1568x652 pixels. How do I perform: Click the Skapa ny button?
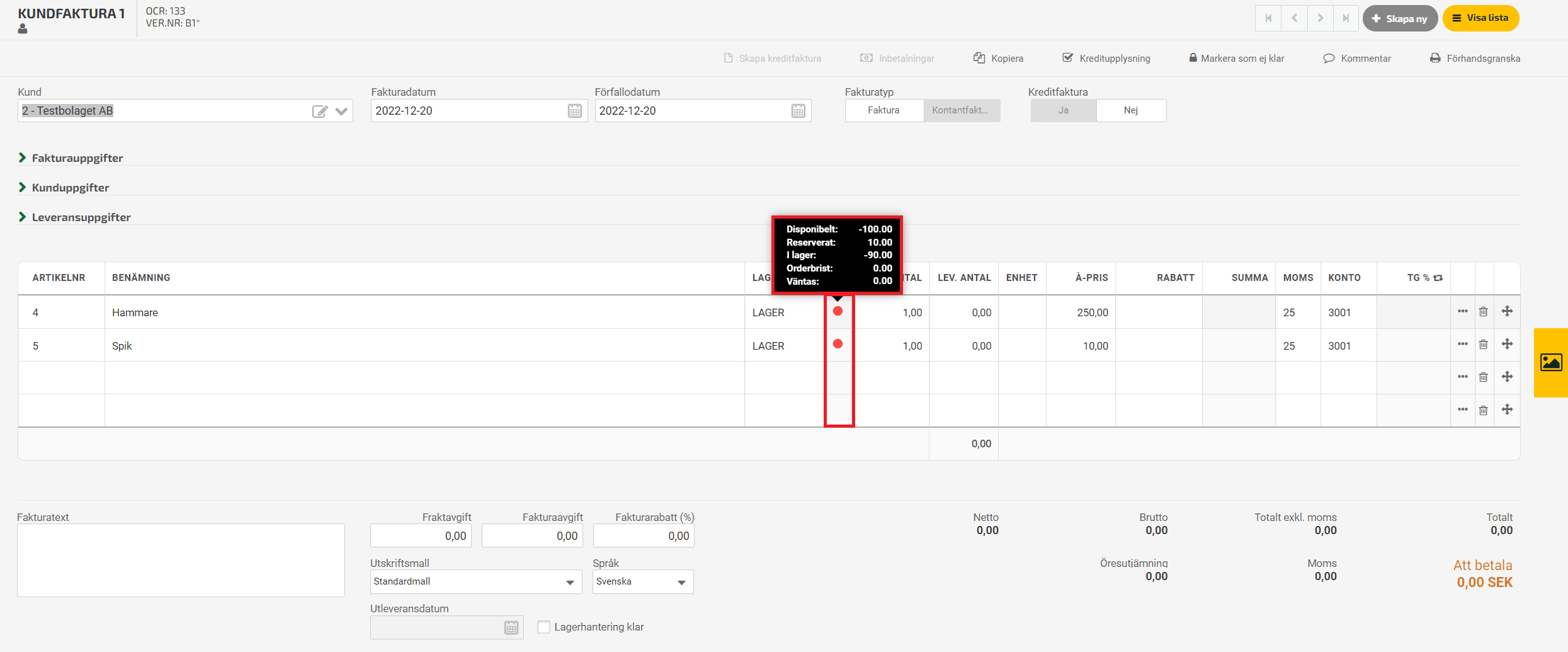(x=1400, y=18)
